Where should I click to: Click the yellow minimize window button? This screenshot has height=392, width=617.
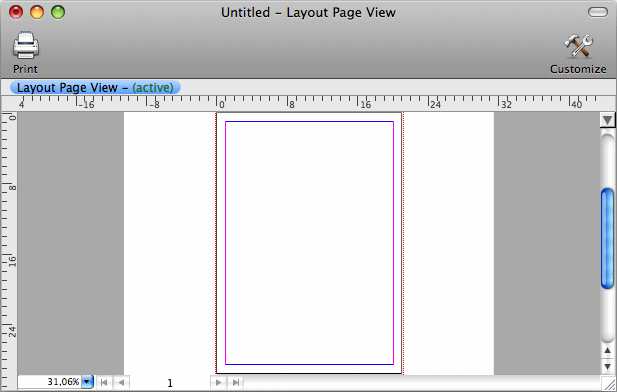[37, 12]
